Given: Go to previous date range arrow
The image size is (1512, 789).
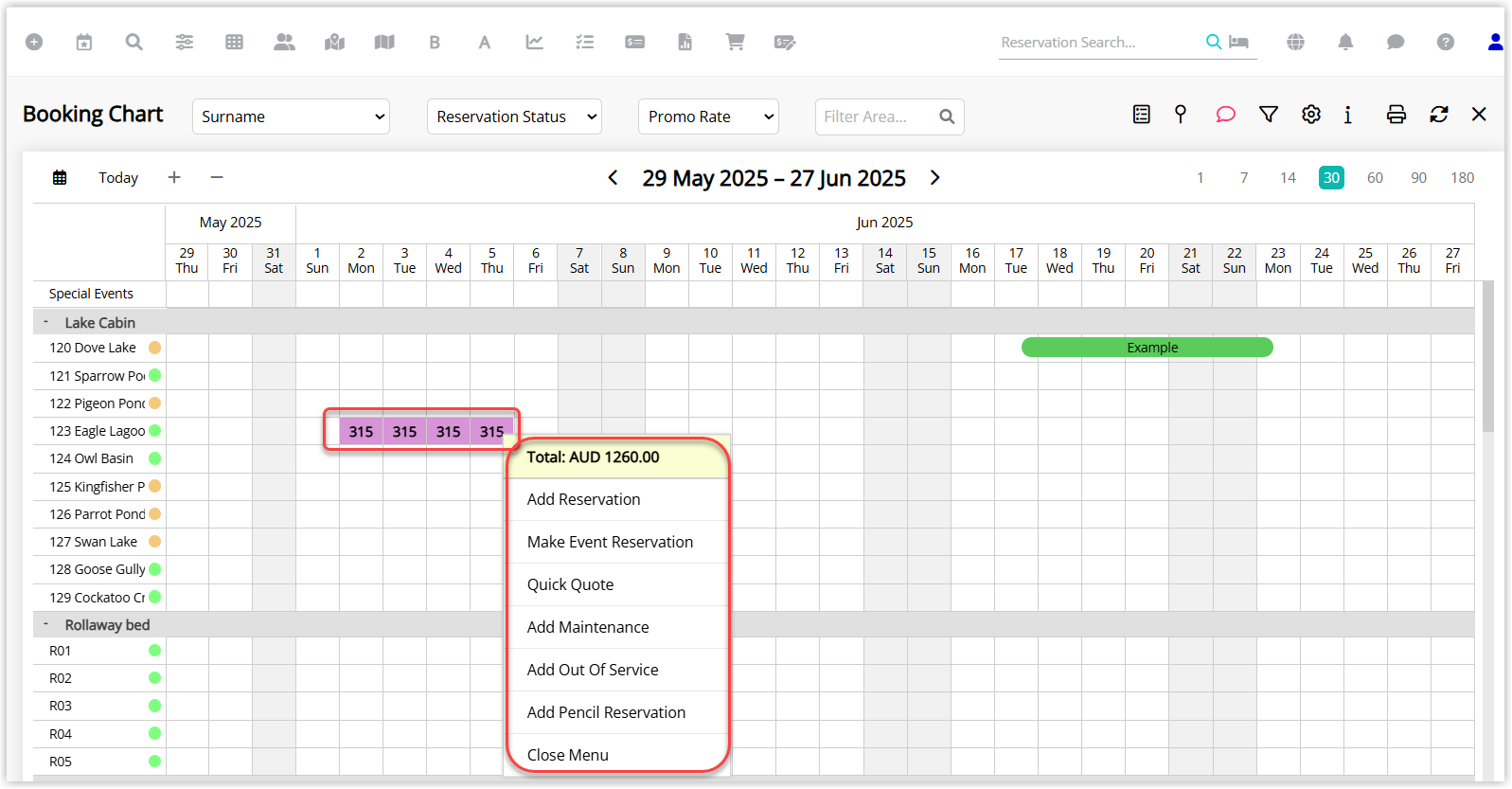Looking at the screenshot, I should click(613, 178).
